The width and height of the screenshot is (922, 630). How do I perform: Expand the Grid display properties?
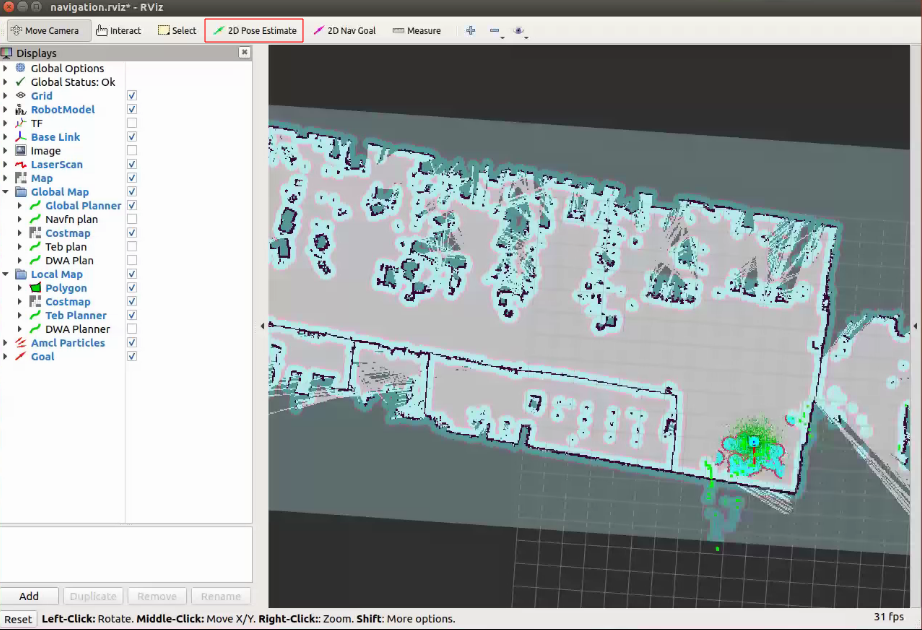[5, 95]
